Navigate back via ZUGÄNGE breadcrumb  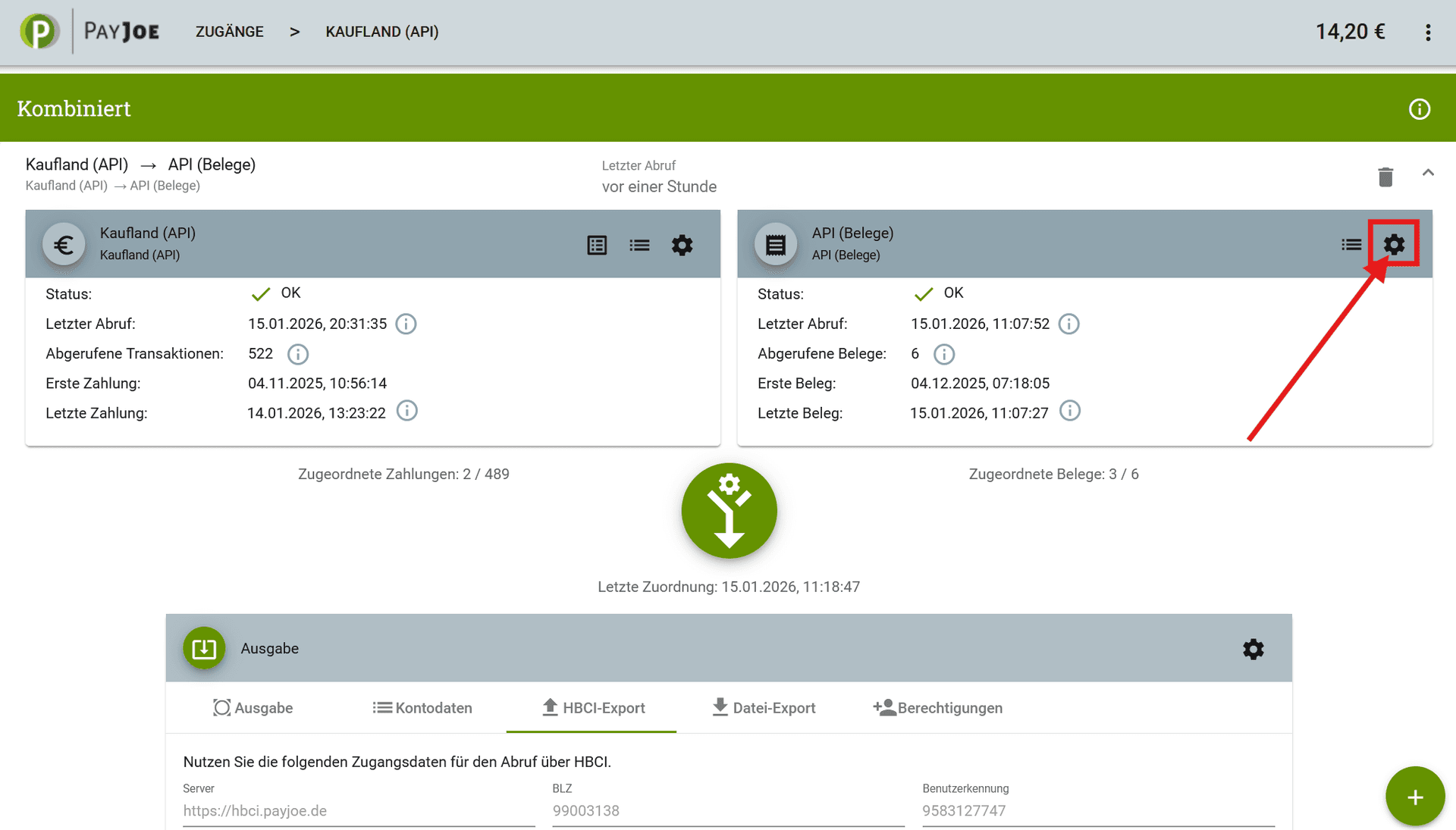click(229, 32)
